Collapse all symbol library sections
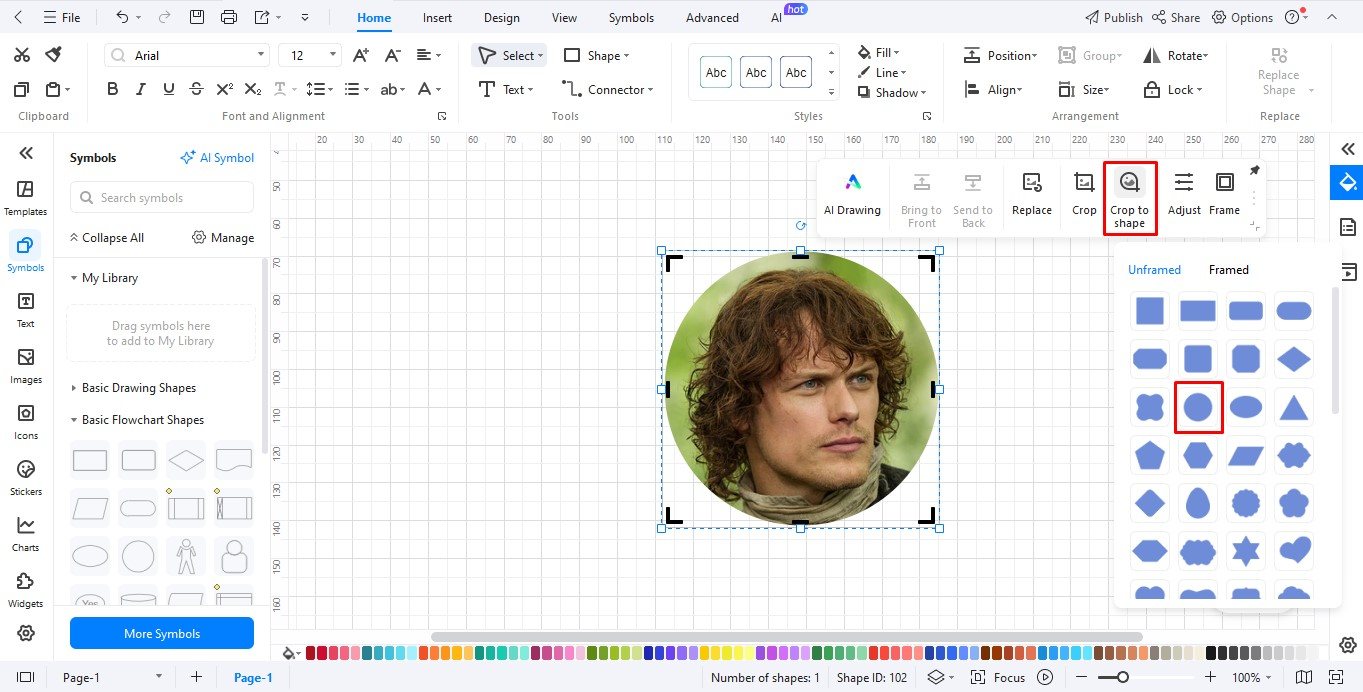1363x692 pixels. pos(107,237)
